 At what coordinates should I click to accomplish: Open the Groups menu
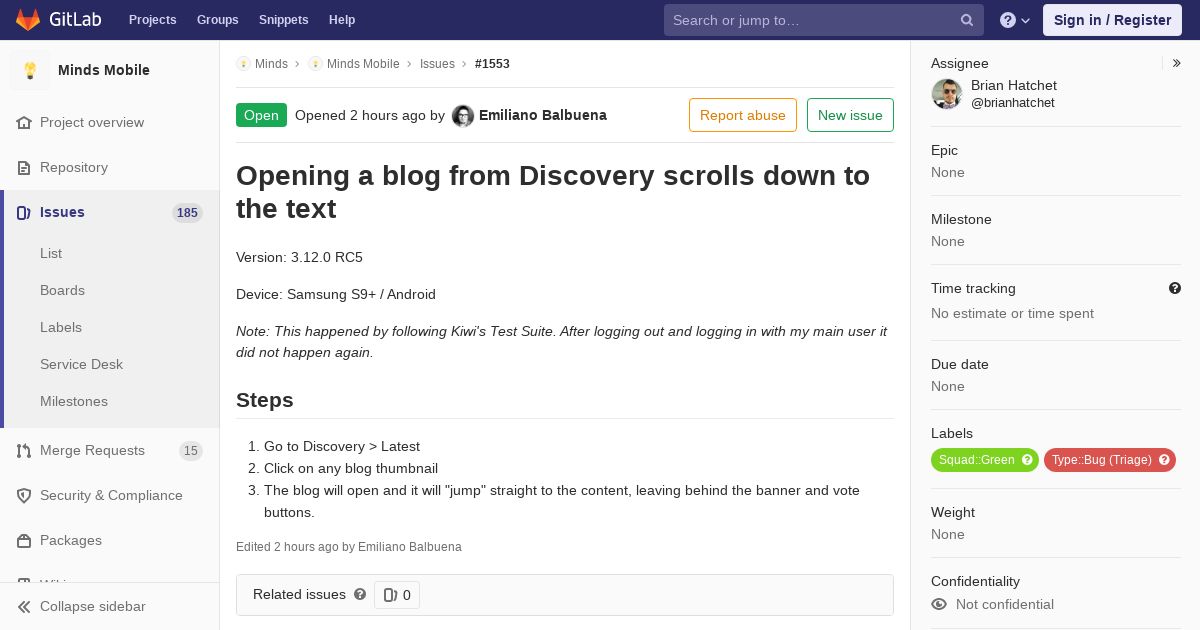tap(217, 20)
